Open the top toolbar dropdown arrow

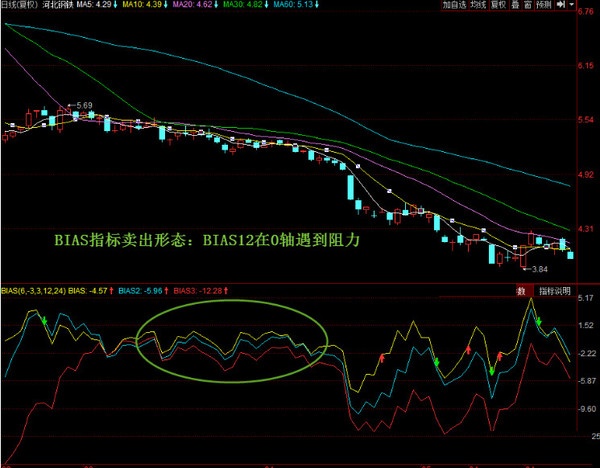(x=572, y=5)
